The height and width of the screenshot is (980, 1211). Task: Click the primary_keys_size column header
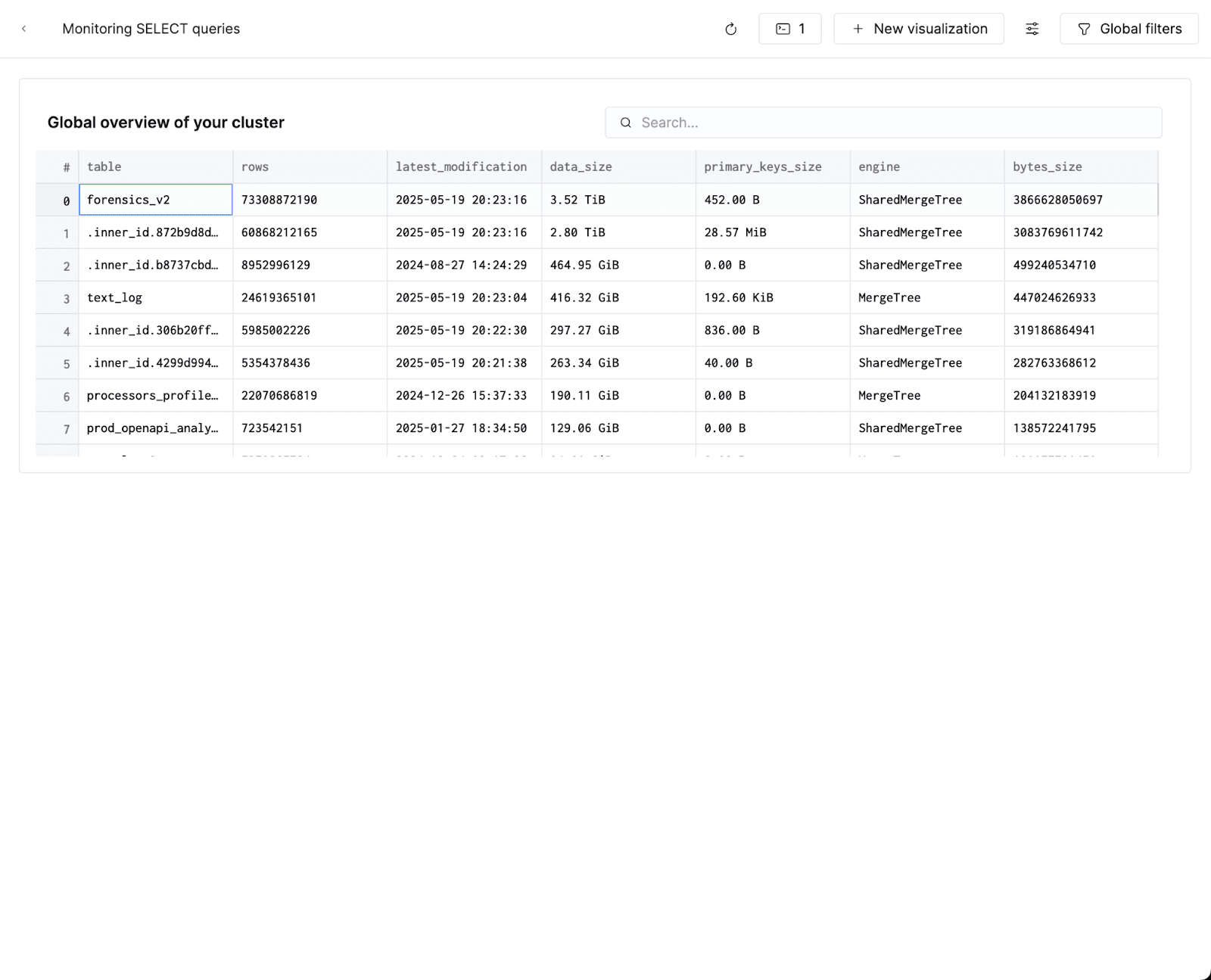point(762,166)
